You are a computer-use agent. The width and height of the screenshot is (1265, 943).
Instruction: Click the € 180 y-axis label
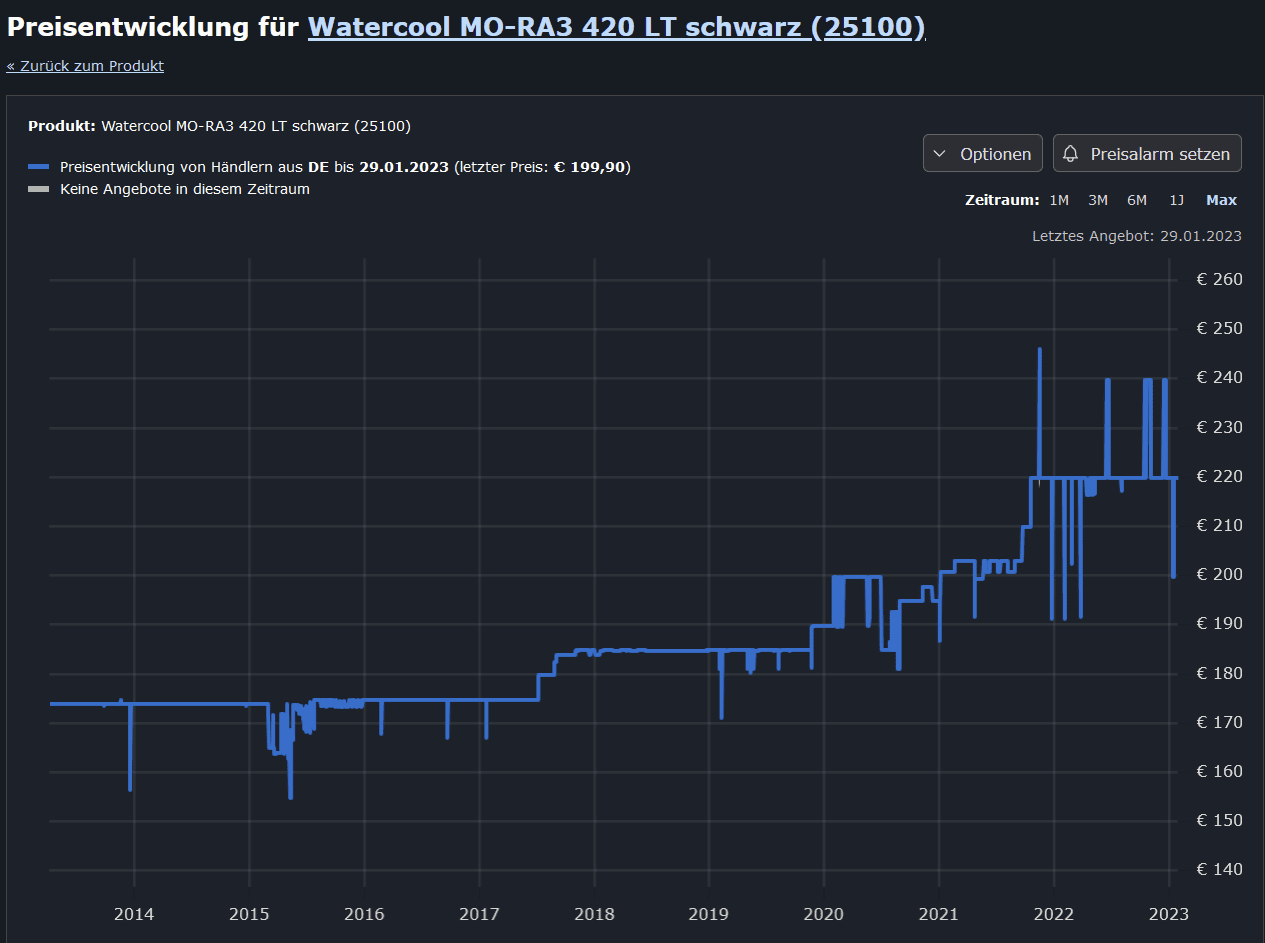[1219, 673]
